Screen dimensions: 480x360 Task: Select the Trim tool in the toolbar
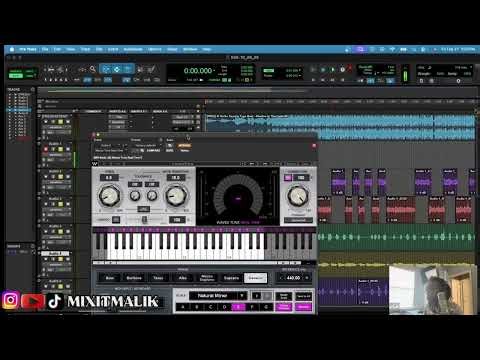tap(106, 69)
